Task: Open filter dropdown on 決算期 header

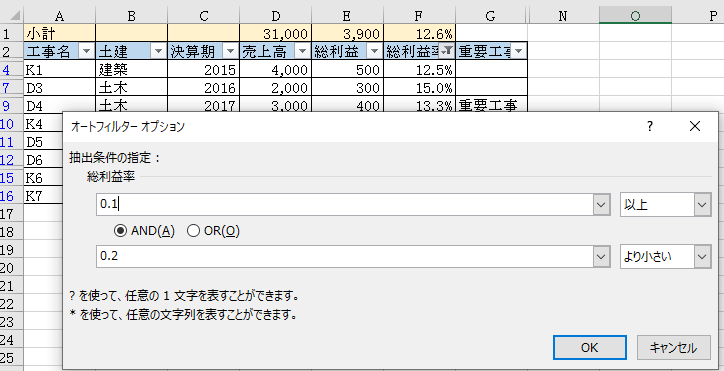Action: [x=230, y=52]
